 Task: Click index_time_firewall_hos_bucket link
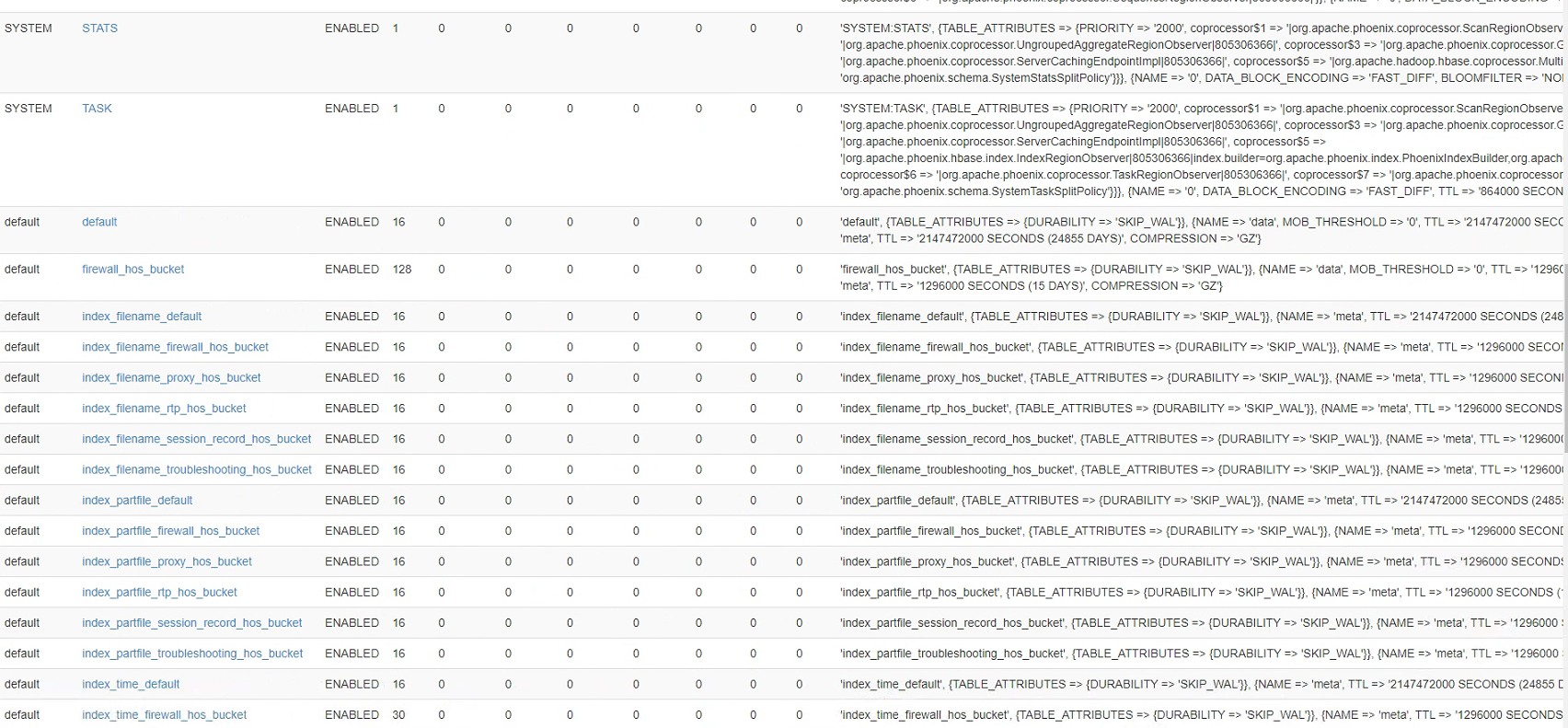coord(164,715)
